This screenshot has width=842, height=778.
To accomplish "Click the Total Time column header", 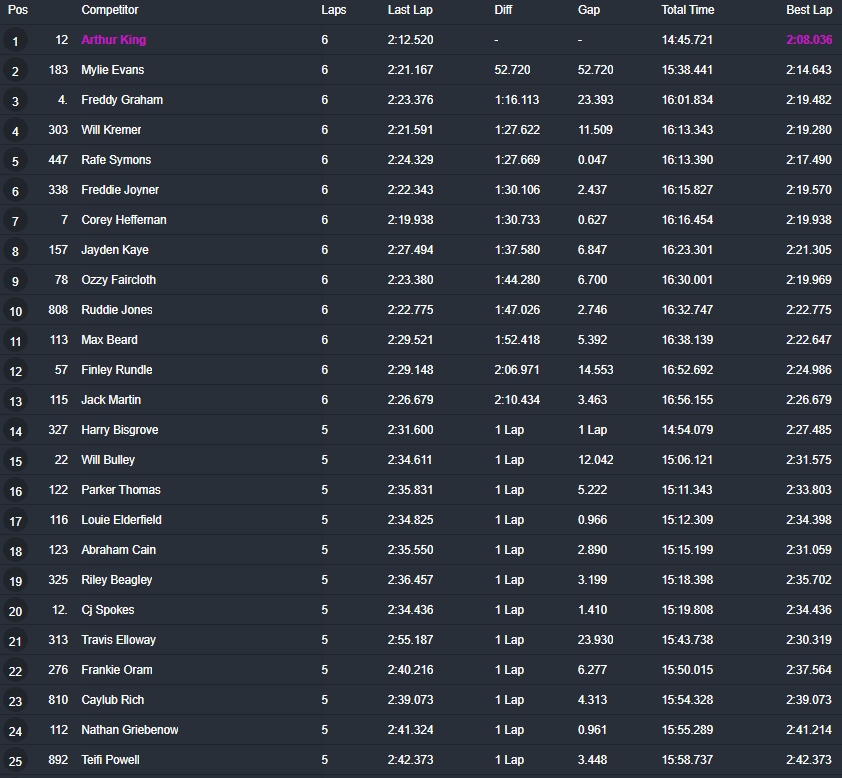I will (688, 10).
